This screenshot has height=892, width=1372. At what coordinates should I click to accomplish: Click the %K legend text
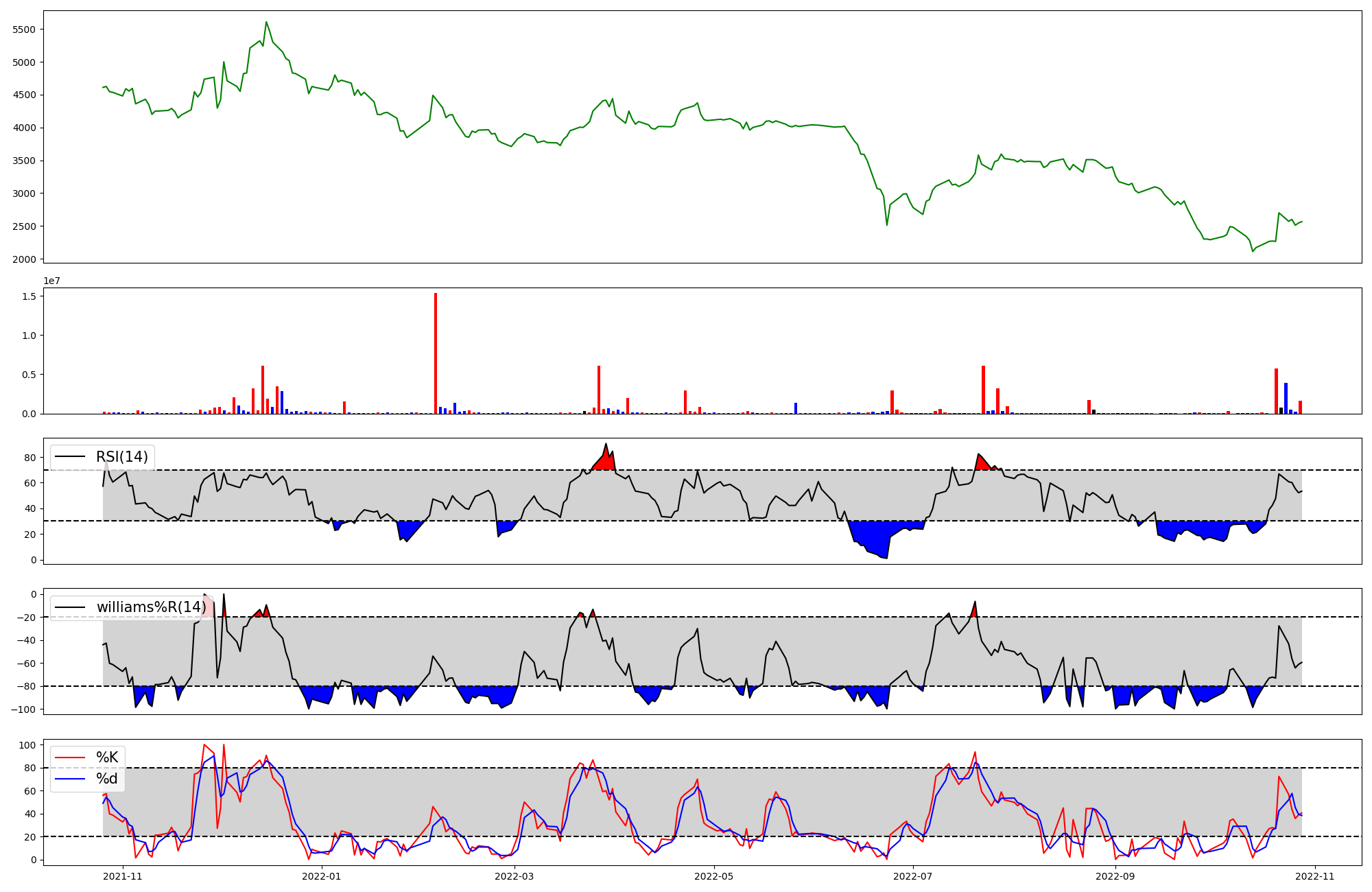coord(107,758)
